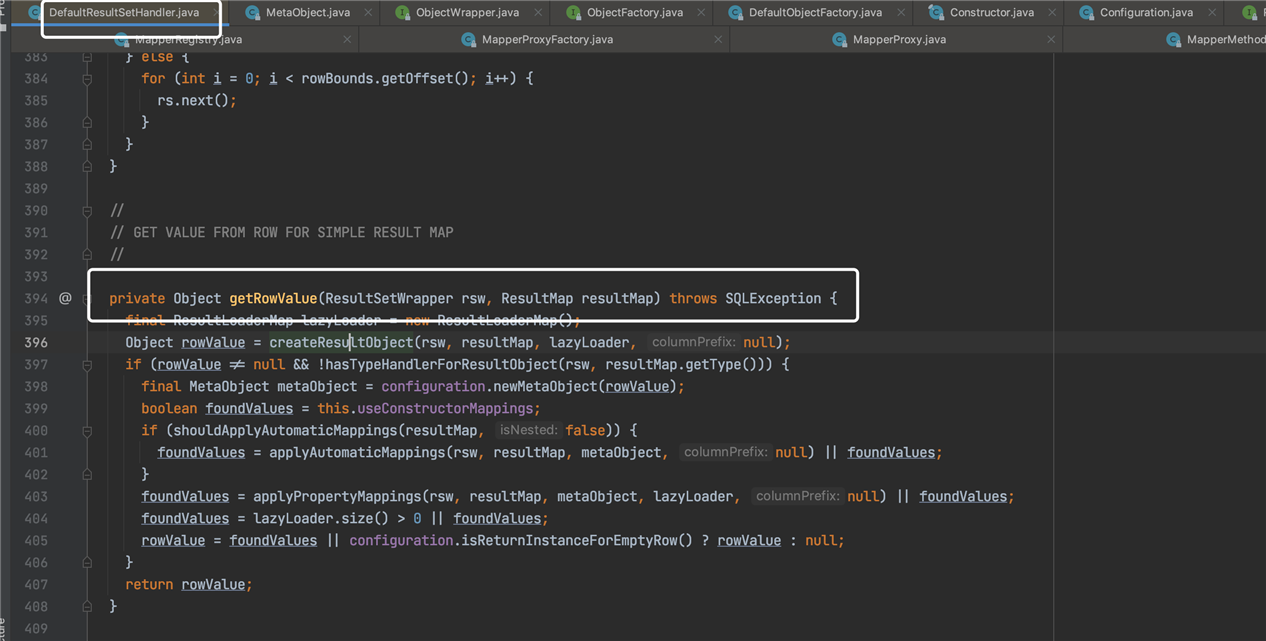This screenshot has height=641, width=1266.
Task: Close the ObjectFactory.java tab
Action: pos(699,12)
